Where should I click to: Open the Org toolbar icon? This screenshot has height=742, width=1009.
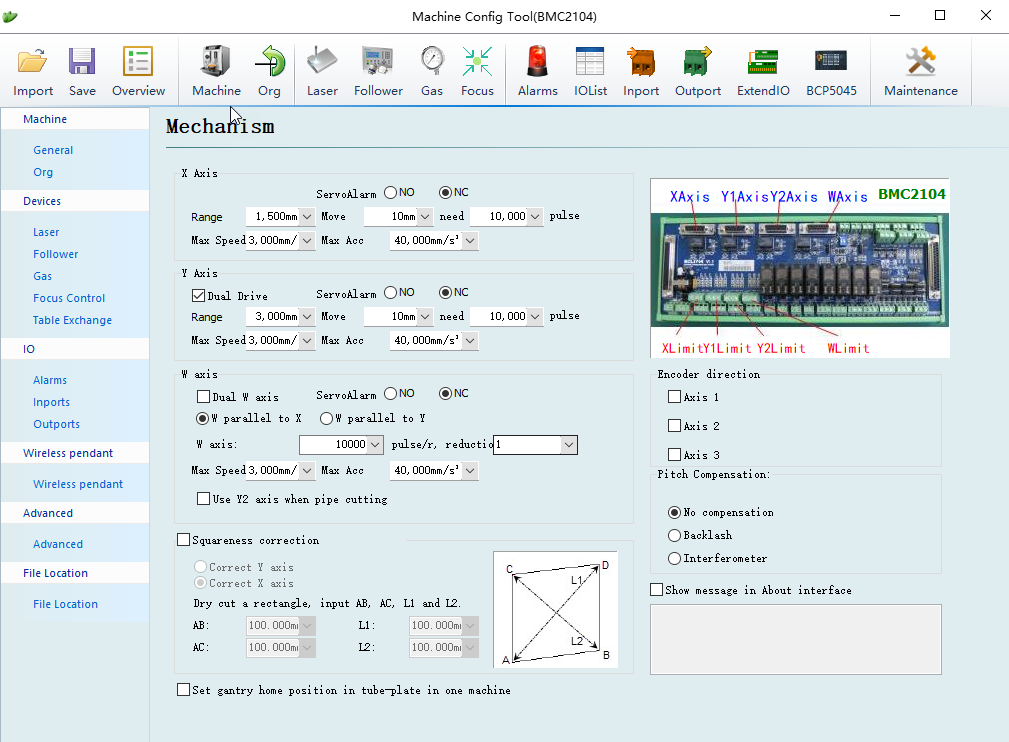click(x=270, y=62)
